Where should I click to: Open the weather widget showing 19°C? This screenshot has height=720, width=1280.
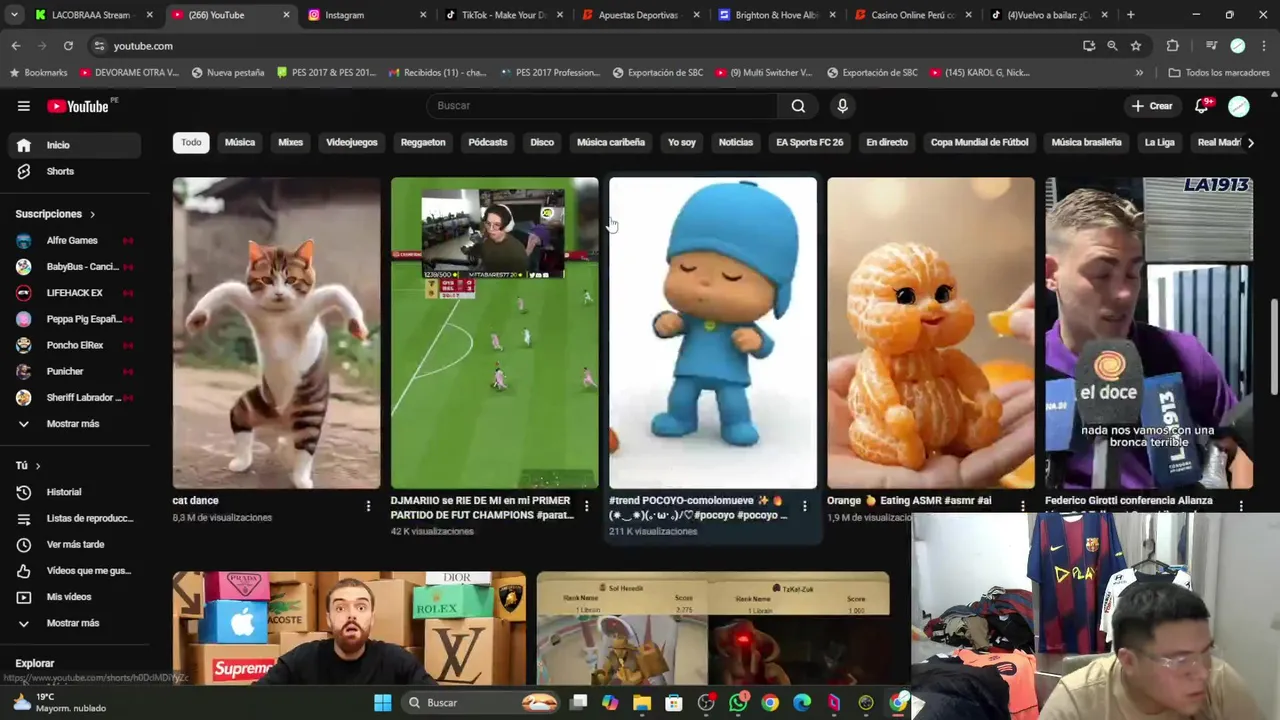click(60, 703)
